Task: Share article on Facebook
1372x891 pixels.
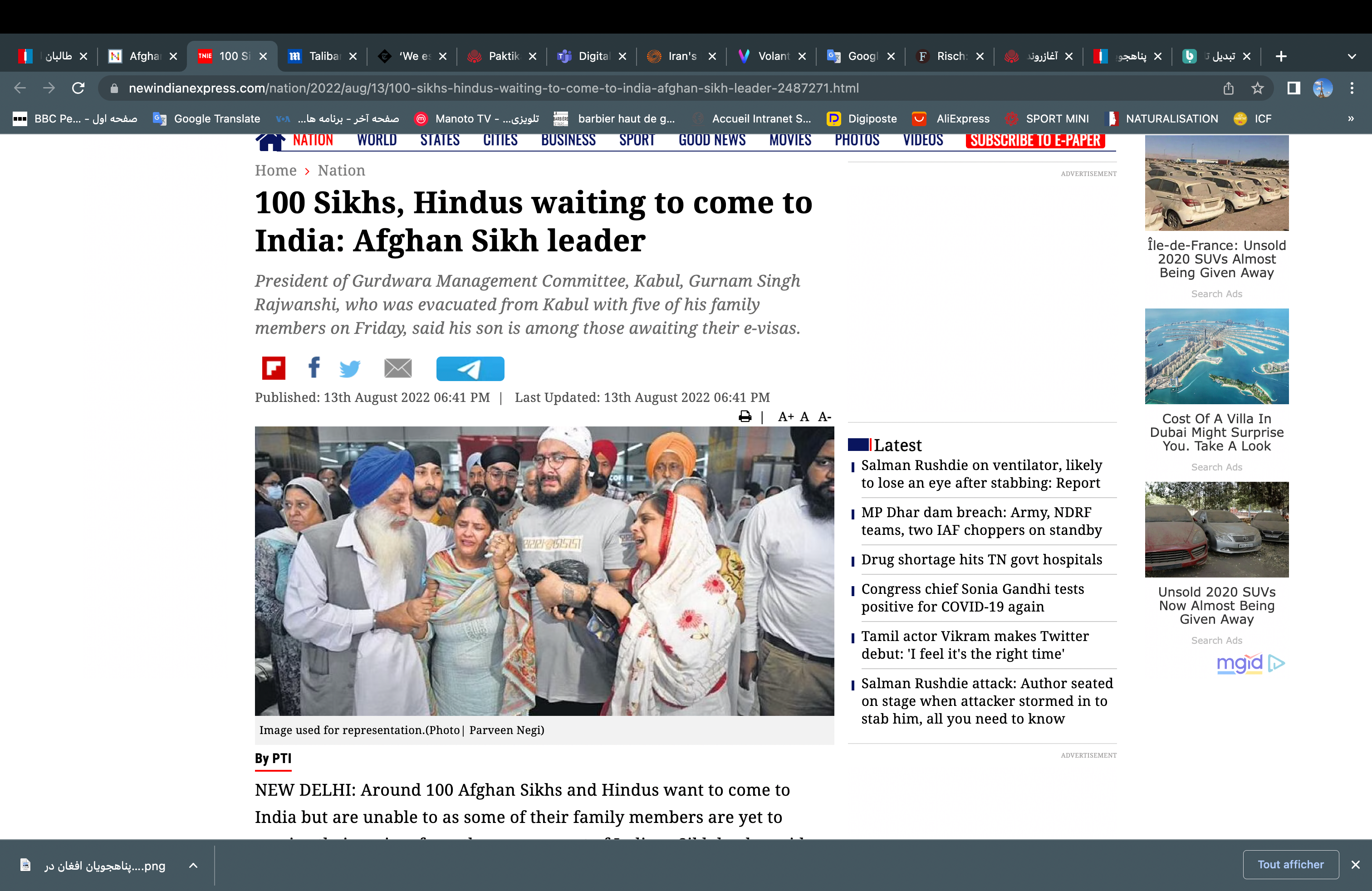Action: 314,367
